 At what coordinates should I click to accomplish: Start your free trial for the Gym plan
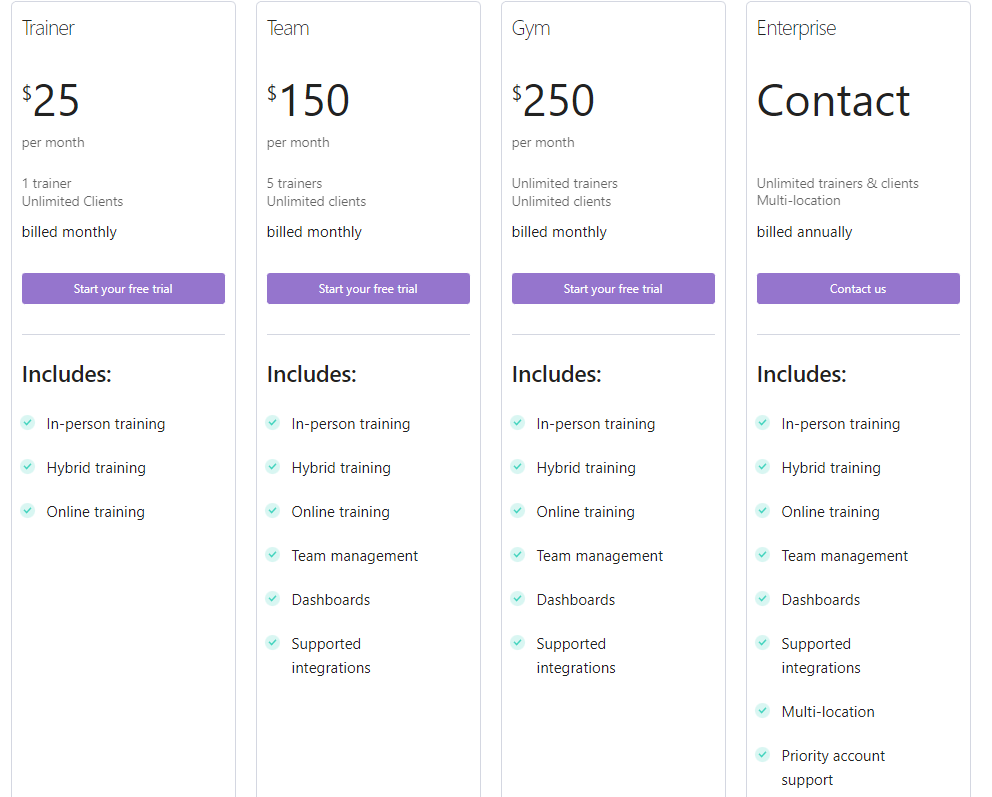tap(613, 288)
